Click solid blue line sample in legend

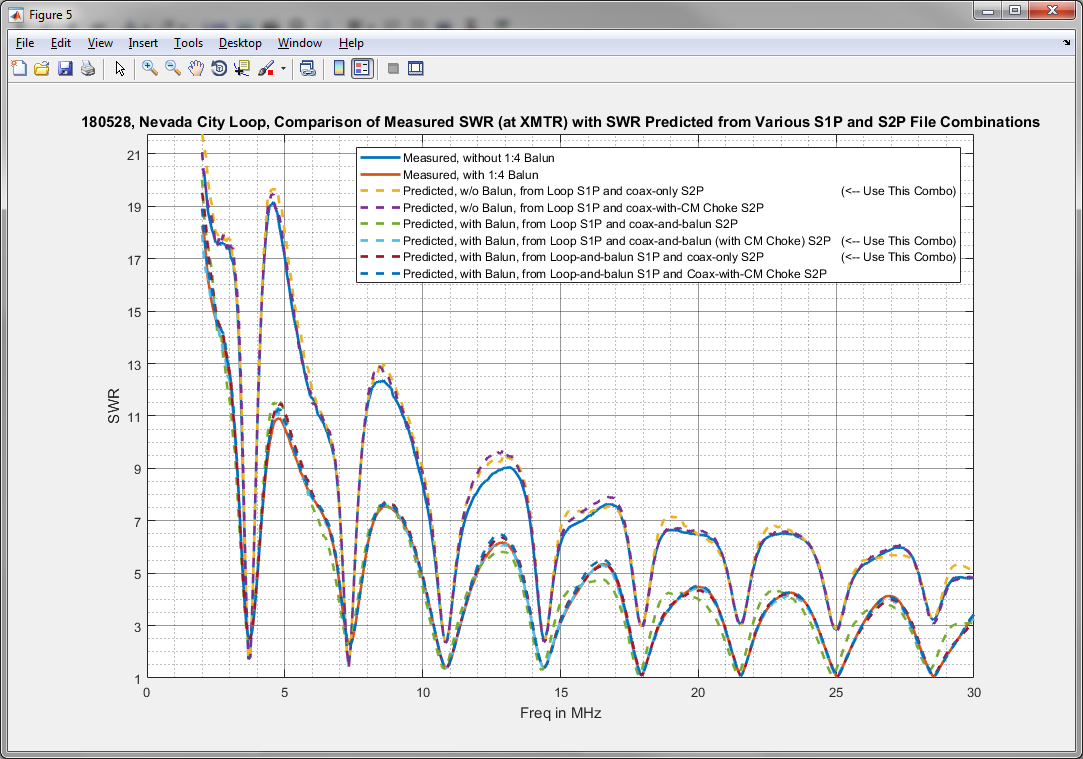click(380, 158)
